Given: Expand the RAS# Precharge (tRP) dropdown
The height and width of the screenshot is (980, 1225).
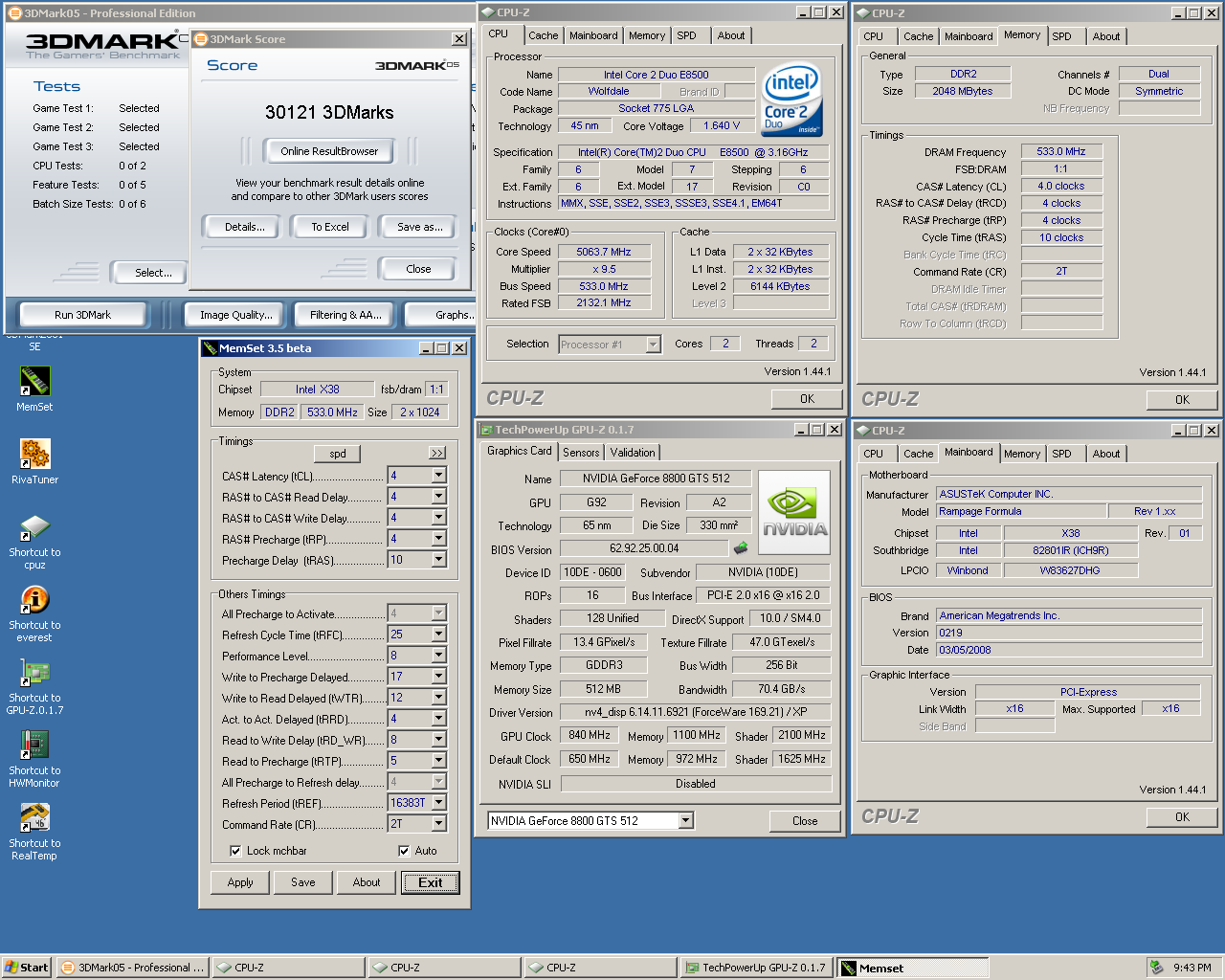Looking at the screenshot, I should (x=438, y=539).
